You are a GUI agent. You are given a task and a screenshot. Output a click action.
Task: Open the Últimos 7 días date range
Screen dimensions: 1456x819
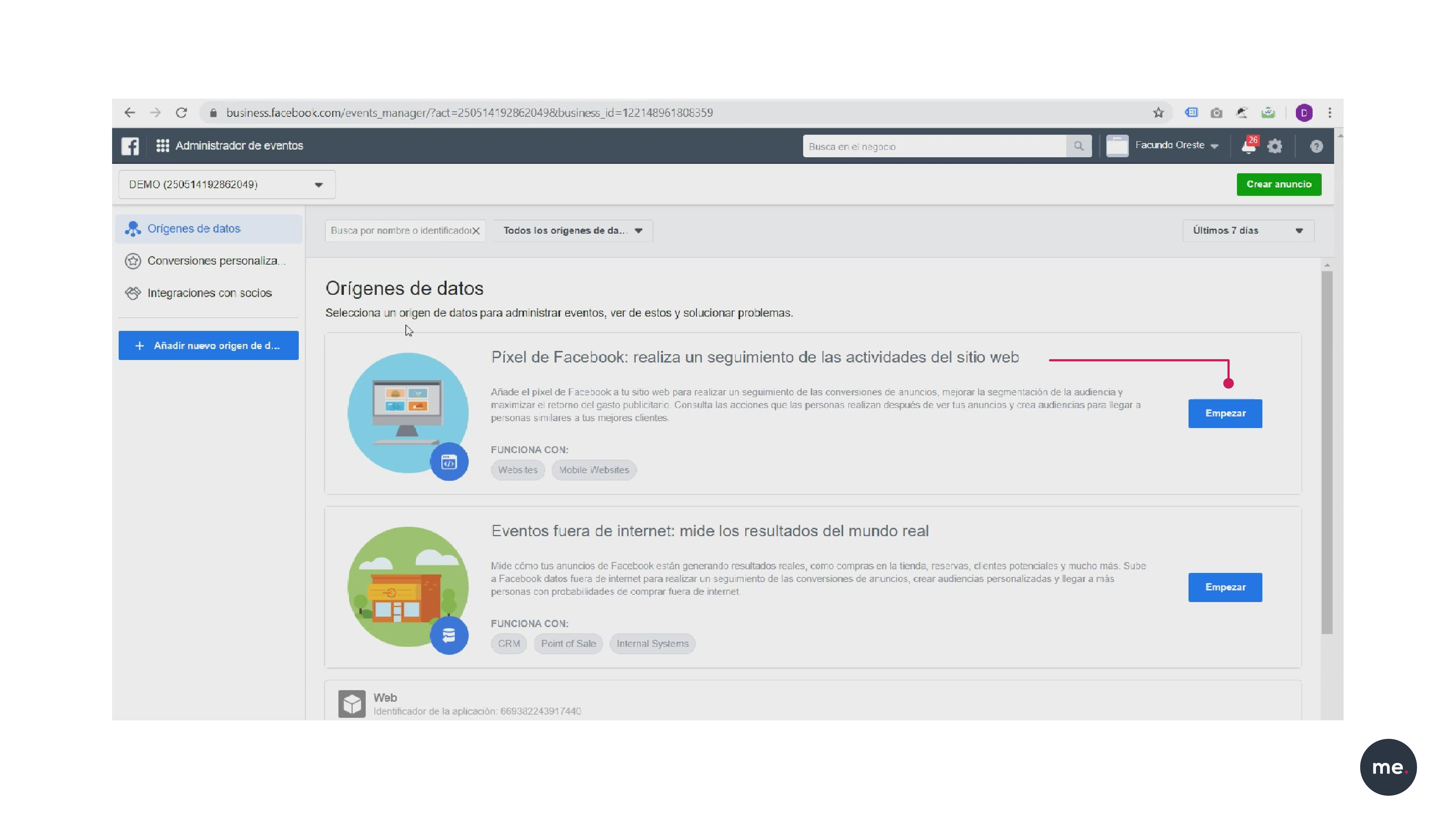(x=1248, y=231)
